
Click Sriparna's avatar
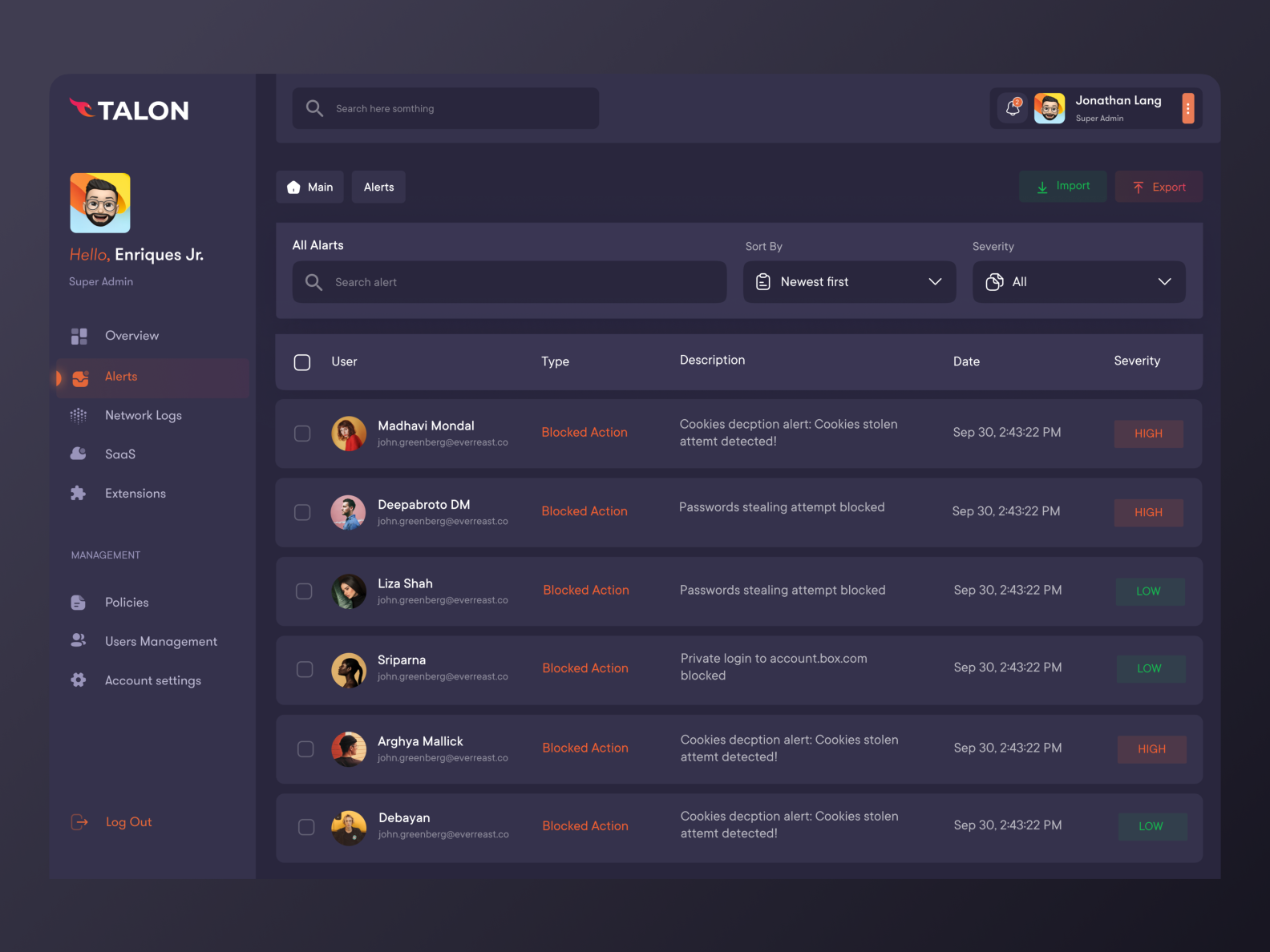[349, 670]
